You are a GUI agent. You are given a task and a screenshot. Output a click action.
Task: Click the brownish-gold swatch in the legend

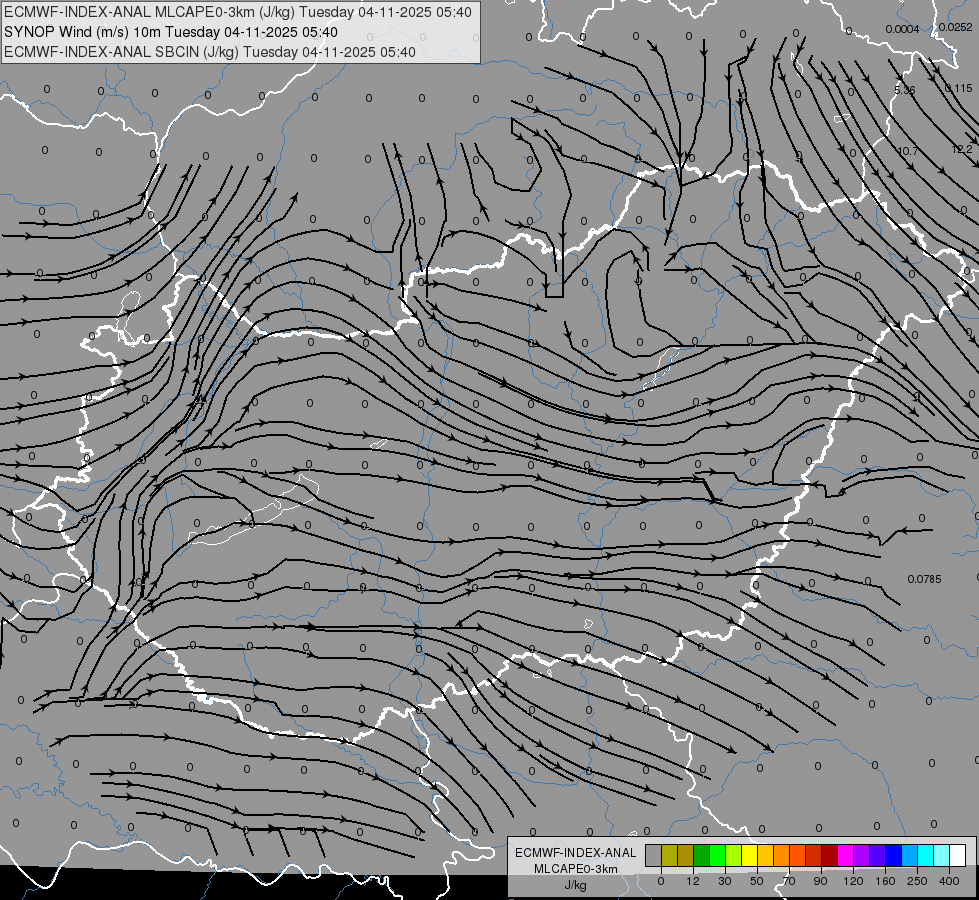686,855
